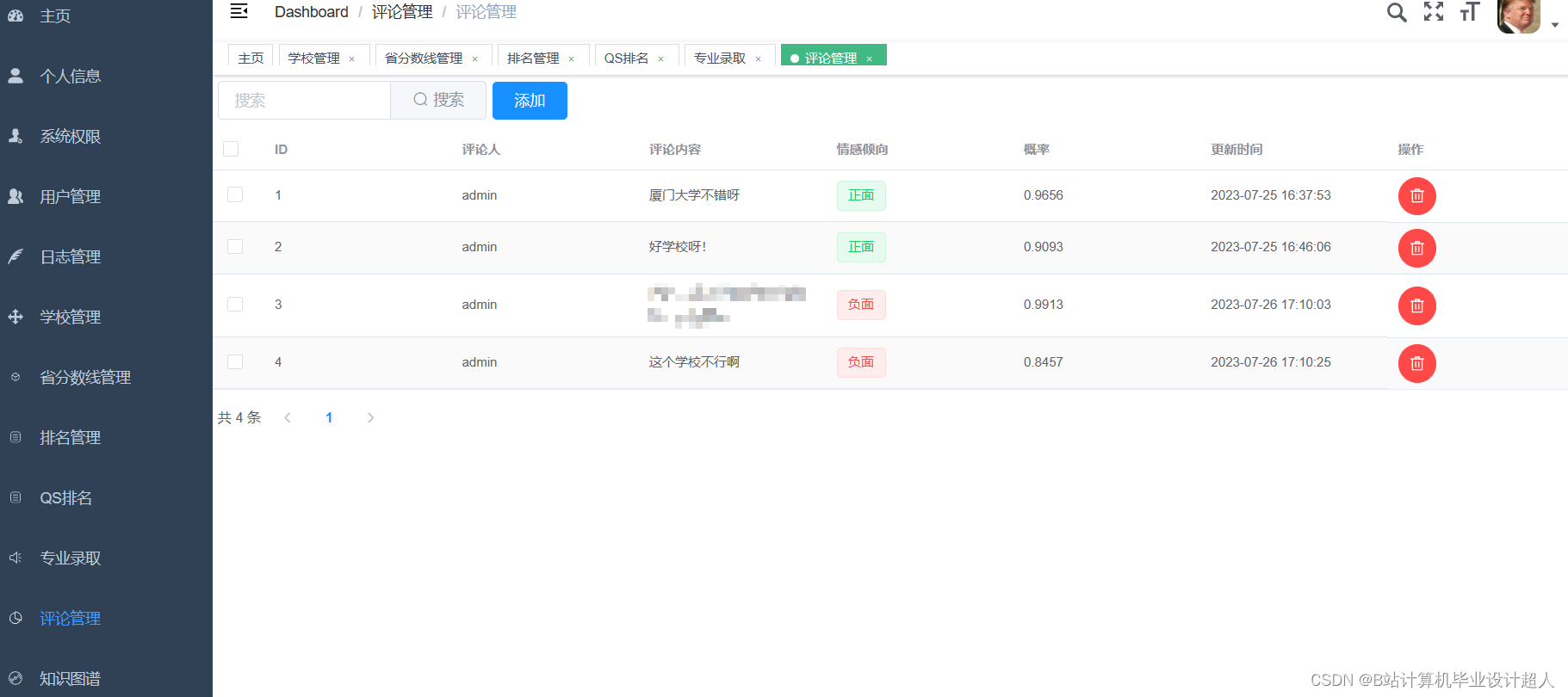
Task: Close the active 评论管理 tab
Action: point(869,59)
